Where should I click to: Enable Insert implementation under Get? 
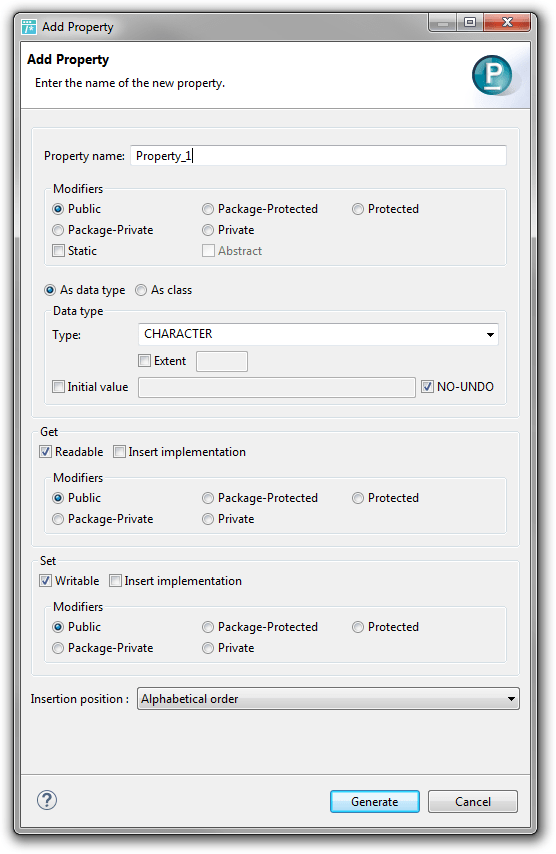tap(119, 452)
